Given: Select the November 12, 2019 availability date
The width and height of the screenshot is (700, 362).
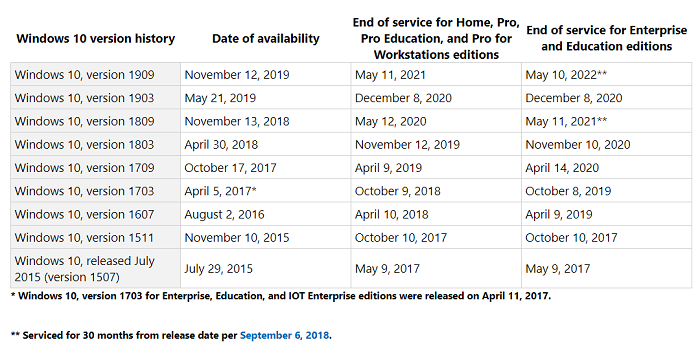Looking at the screenshot, I should click(237, 75).
